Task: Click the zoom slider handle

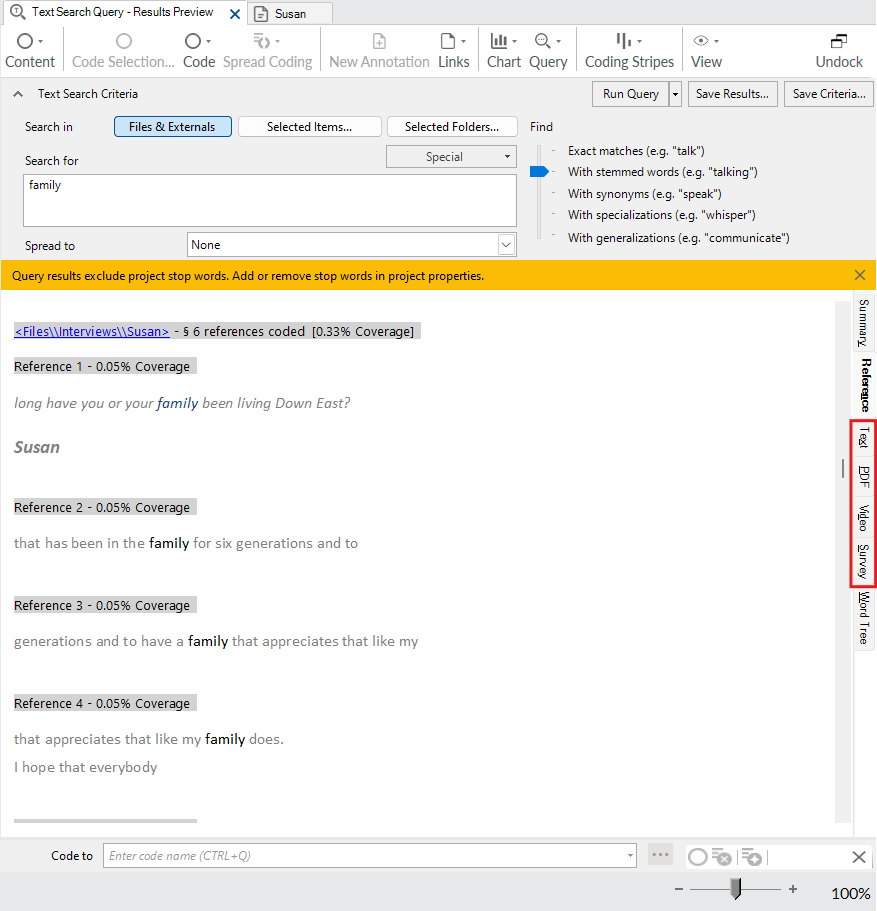Action: 736,888
